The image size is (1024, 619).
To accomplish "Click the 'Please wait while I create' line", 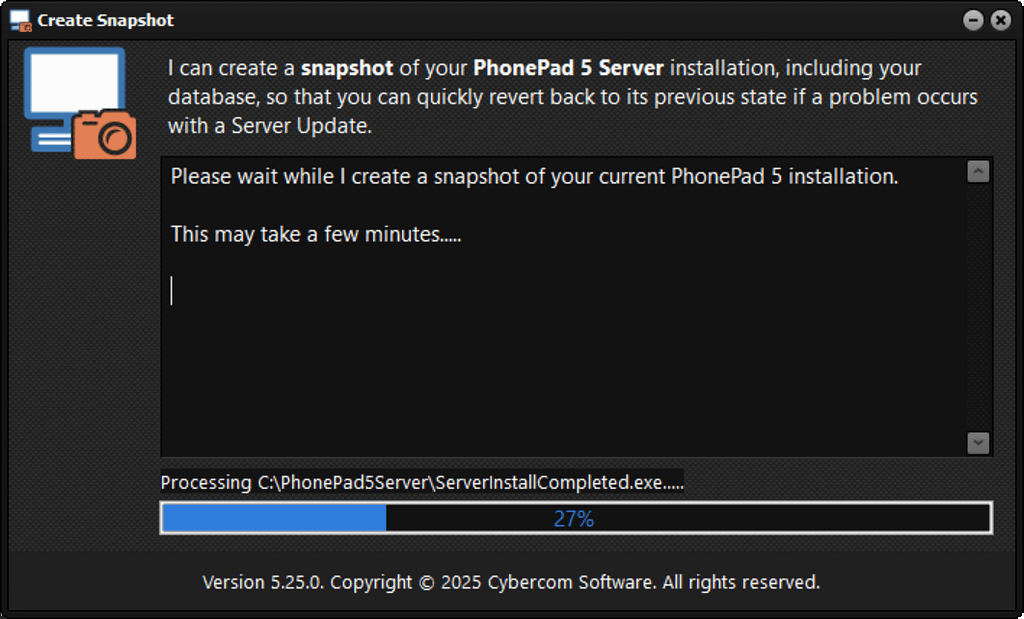I will click(534, 176).
